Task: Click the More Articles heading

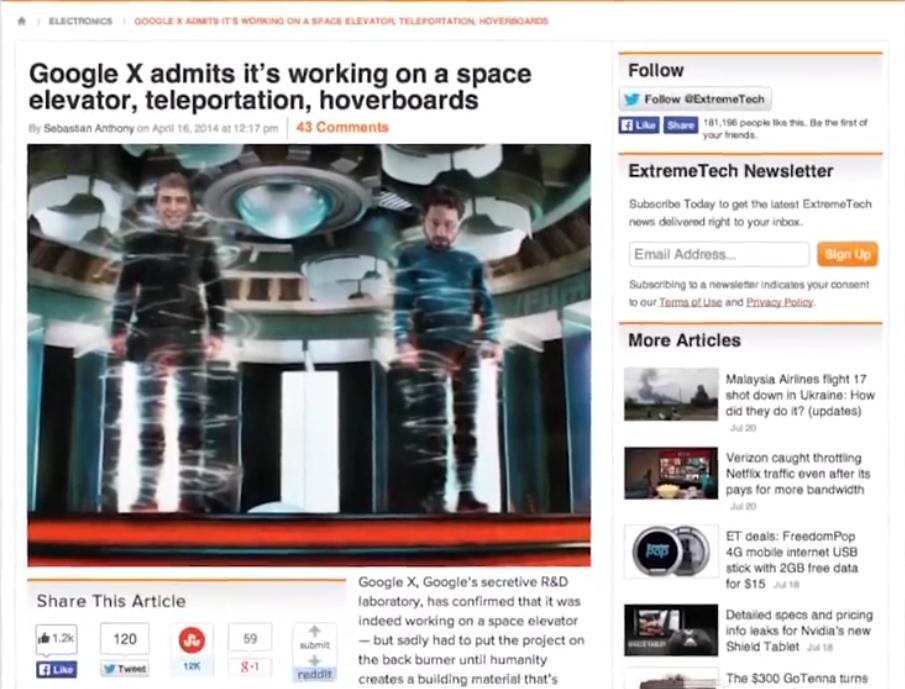Action: [684, 340]
